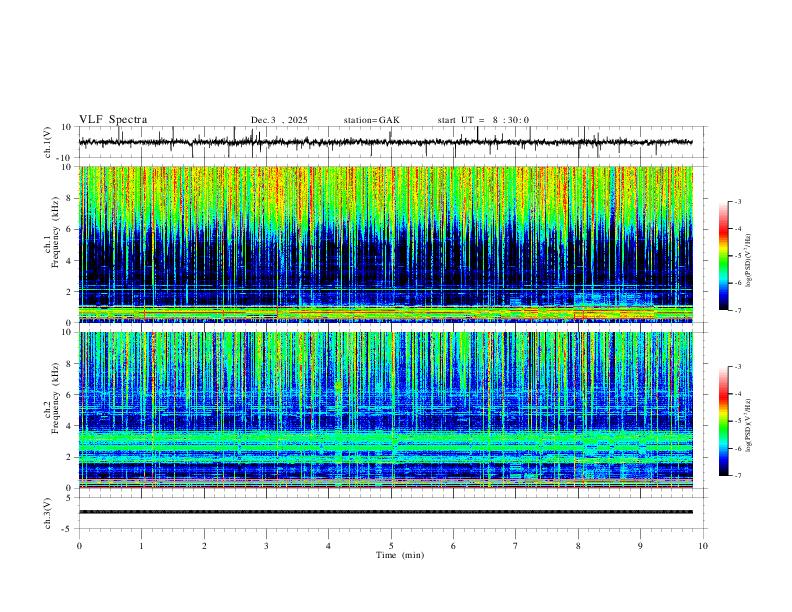Click the '5' tick label on time axis
Screen dimensions: 792x612
coord(391,546)
